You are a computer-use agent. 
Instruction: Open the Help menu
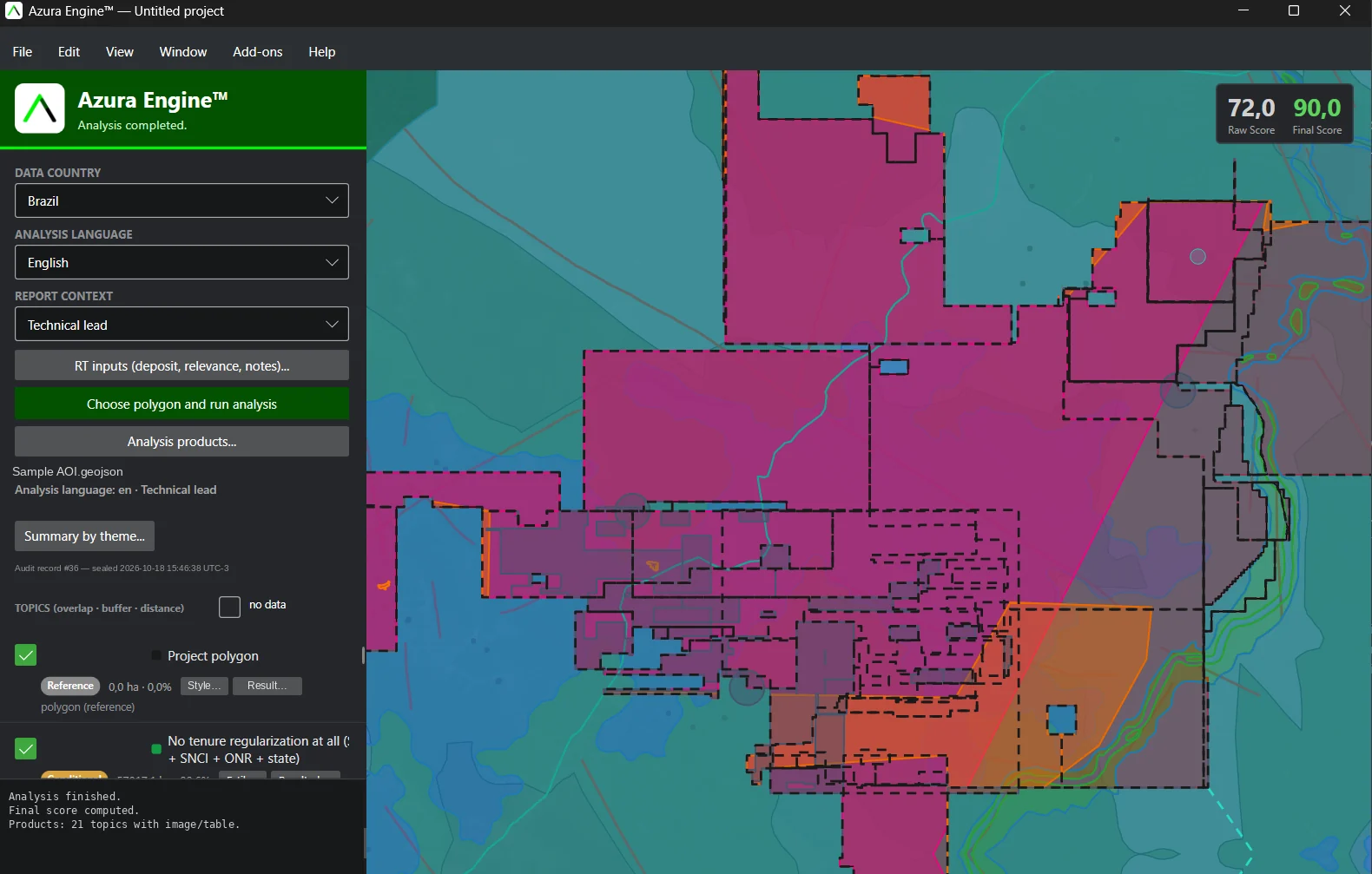(322, 52)
